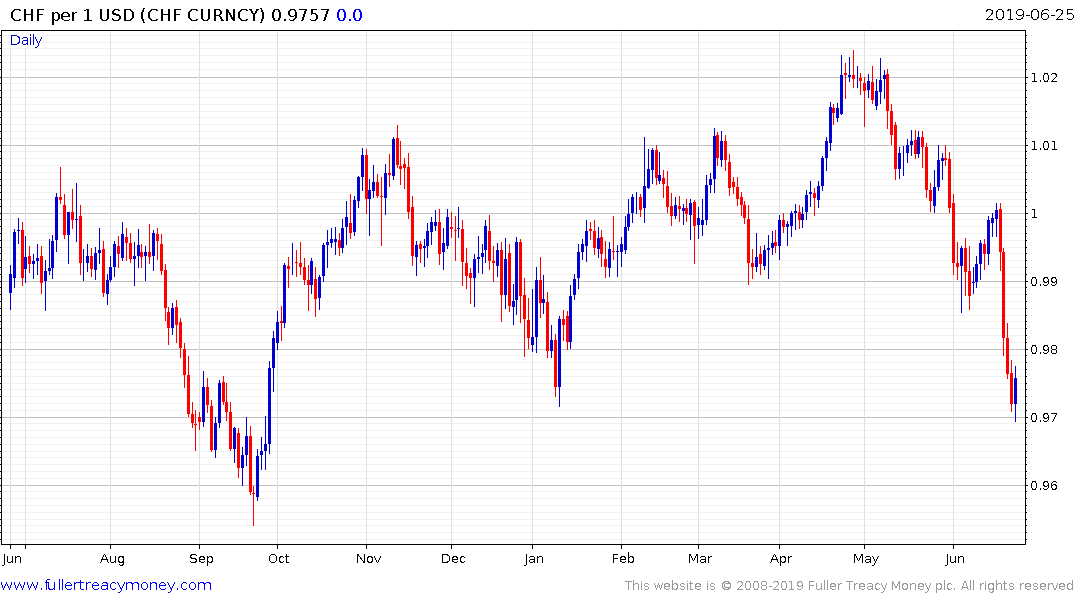Screen dimensions: 1075x600
Task: Click the Oct label on the time axis
Action: [278, 559]
